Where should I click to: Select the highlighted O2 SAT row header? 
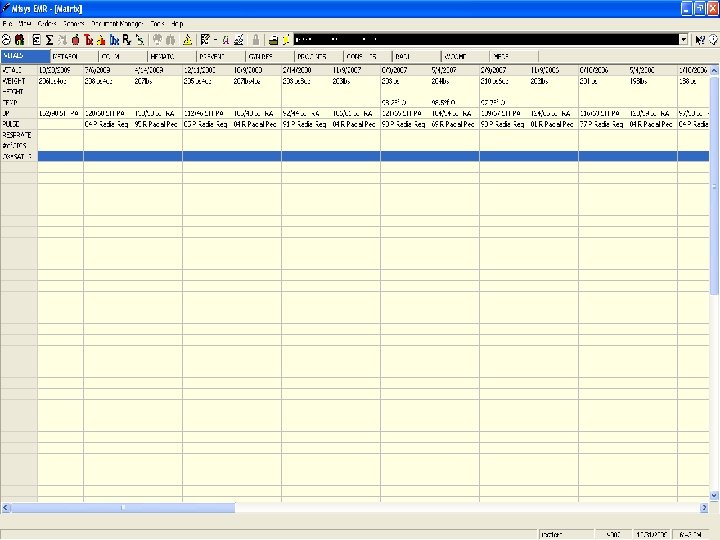[19, 157]
